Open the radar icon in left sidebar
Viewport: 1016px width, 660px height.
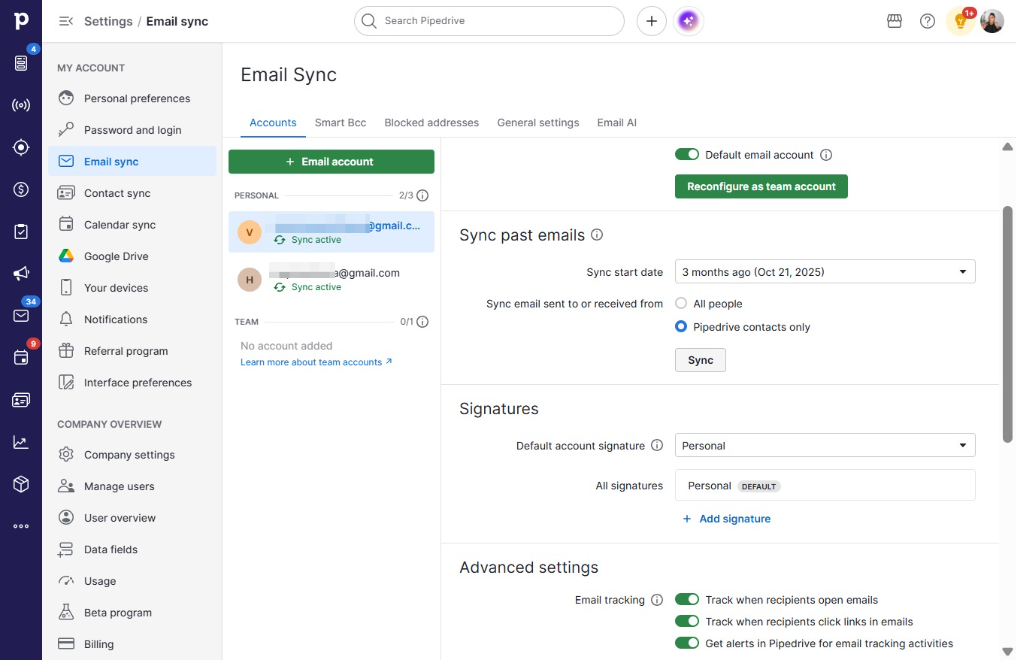coord(21,105)
